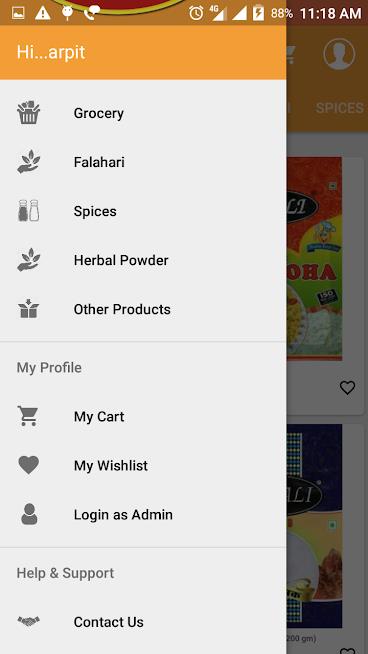Tap the Grocery basket icon
Screen dimensions: 368x654
pyautogui.click(x=28, y=113)
